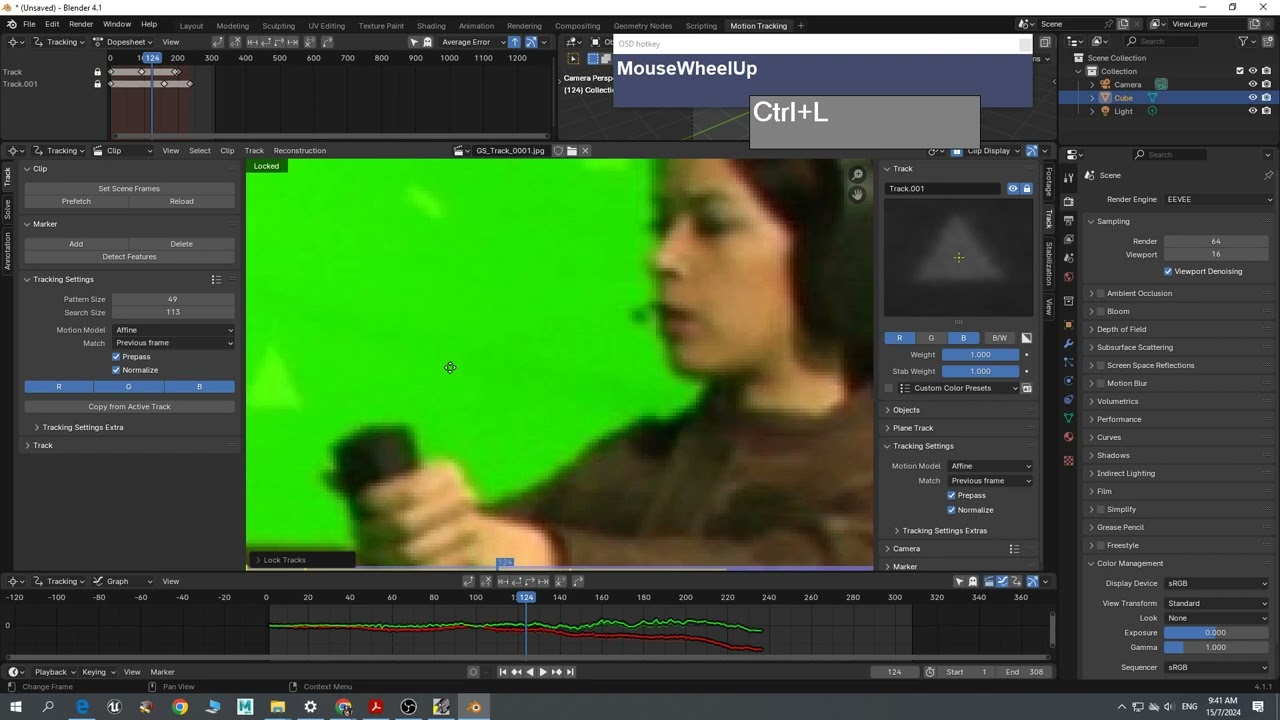The image size is (1280, 720).
Task: Open the Motion Model dropdown in left panel
Action: coord(173,330)
